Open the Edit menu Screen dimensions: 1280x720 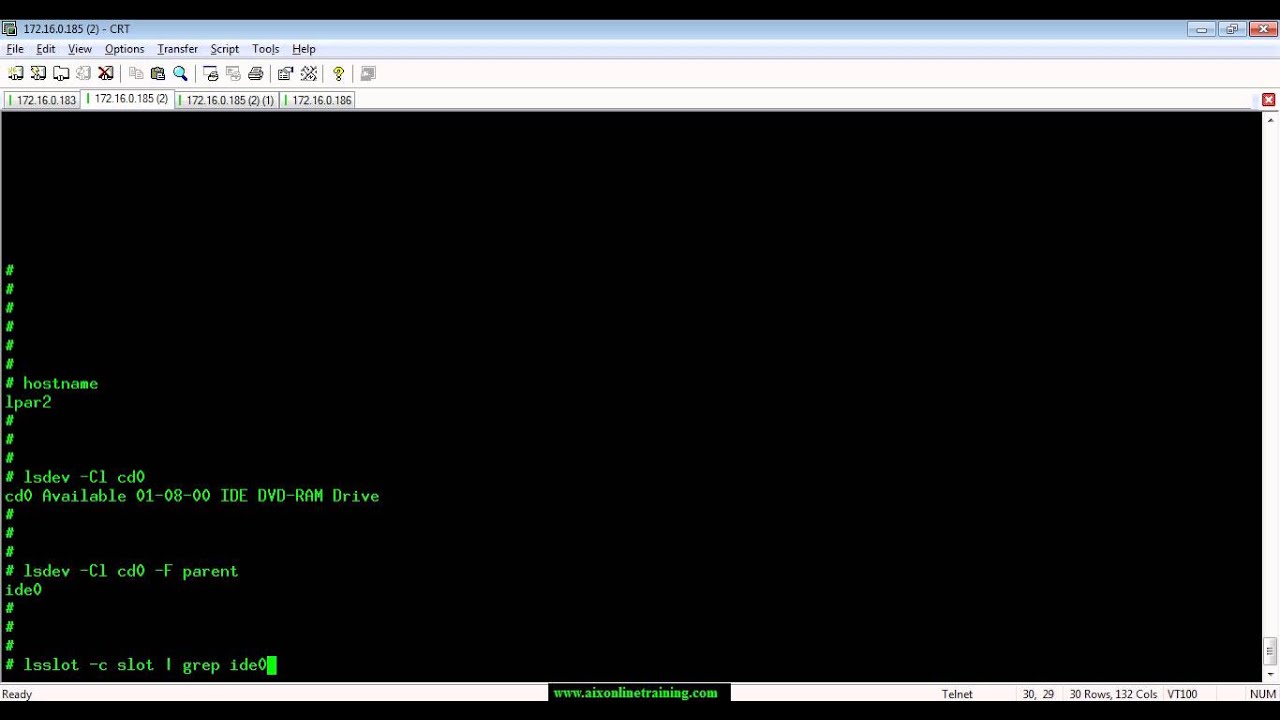[46, 49]
